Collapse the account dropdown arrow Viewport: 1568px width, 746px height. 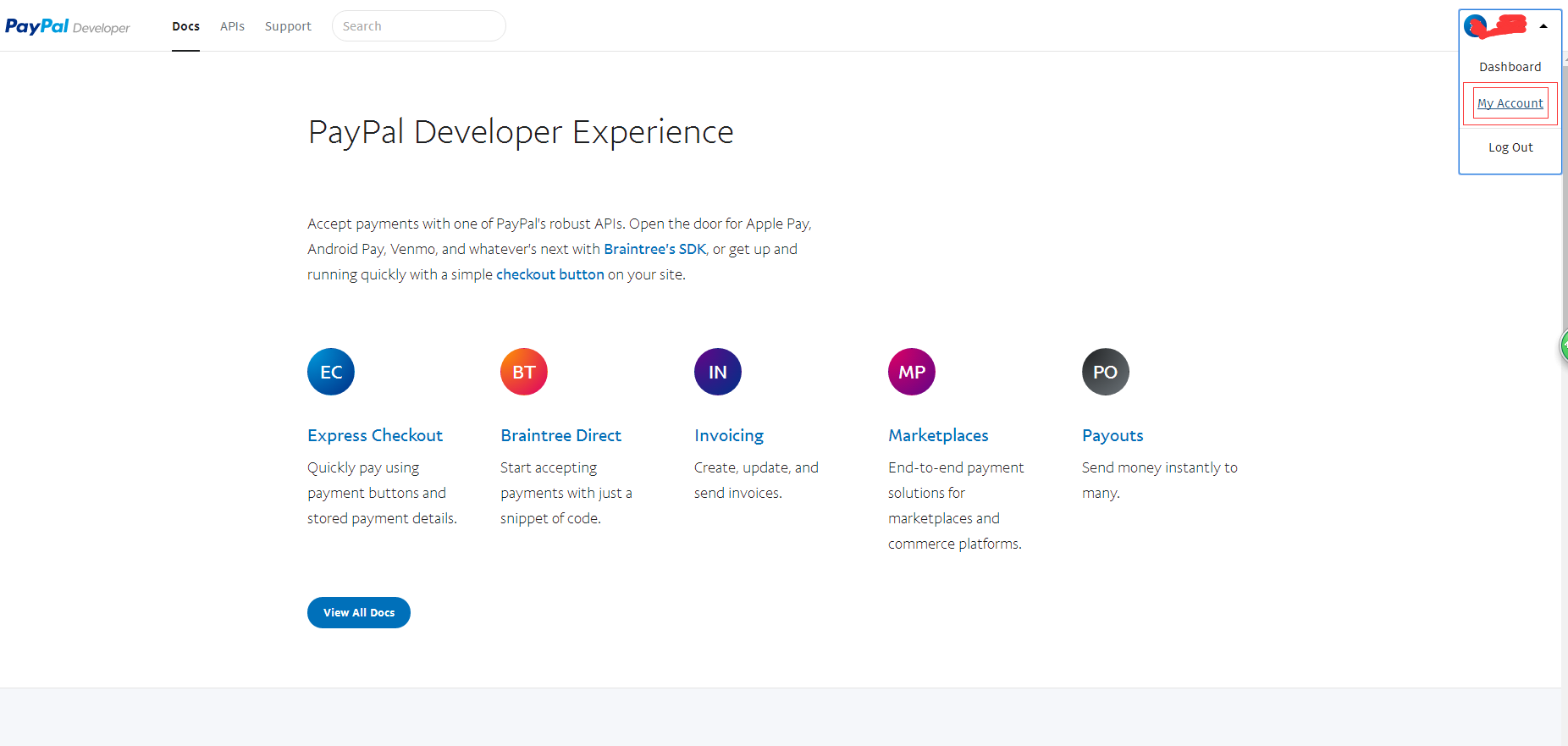pyautogui.click(x=1543, y=26)
